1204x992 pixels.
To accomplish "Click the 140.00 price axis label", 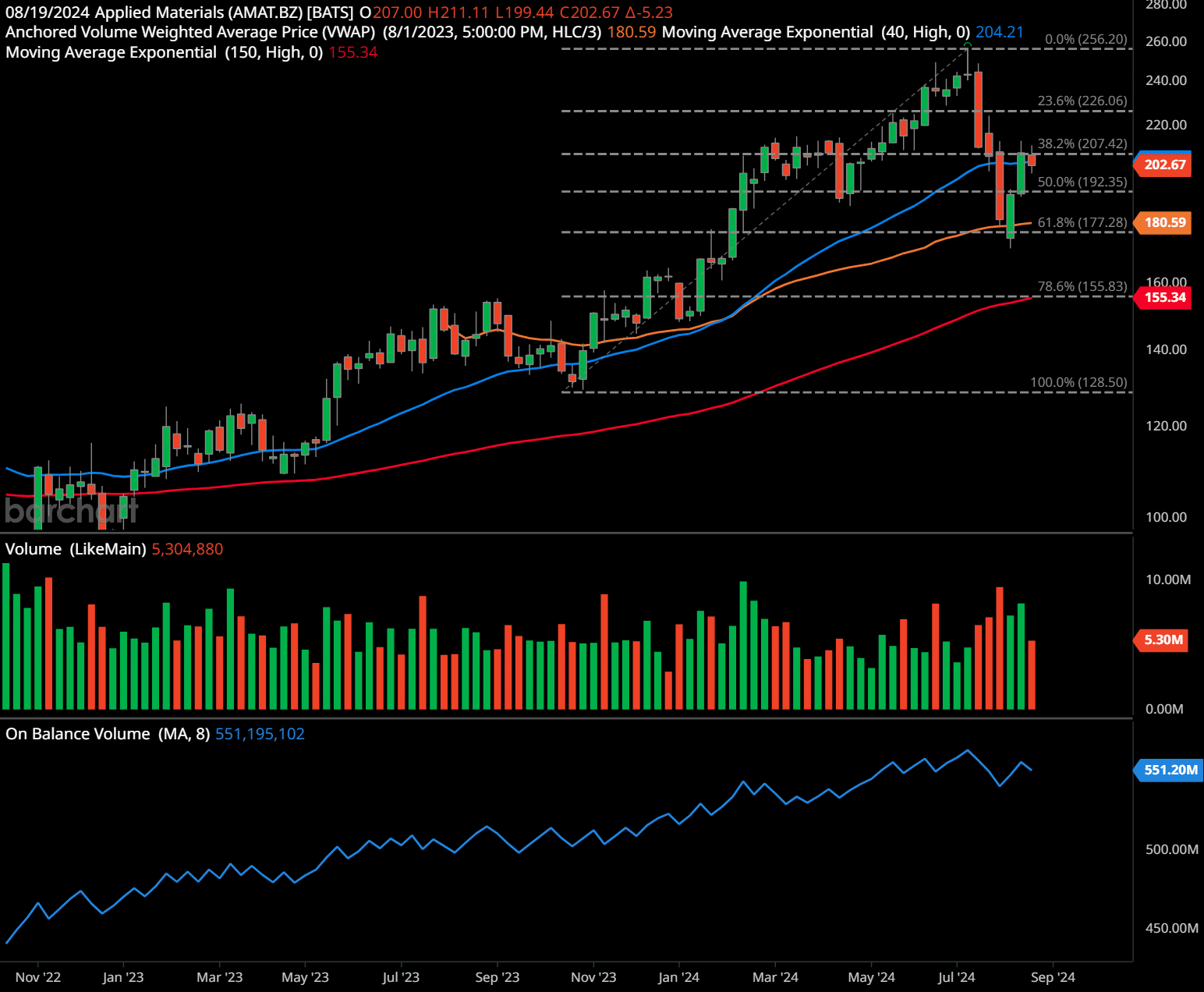I will tap(1166, 349).
